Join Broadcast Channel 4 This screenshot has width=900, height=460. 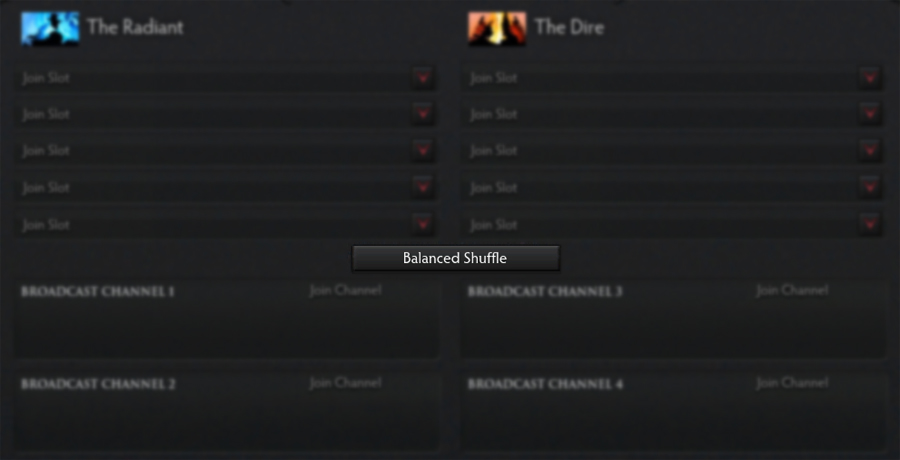click(x=792, y=382)
